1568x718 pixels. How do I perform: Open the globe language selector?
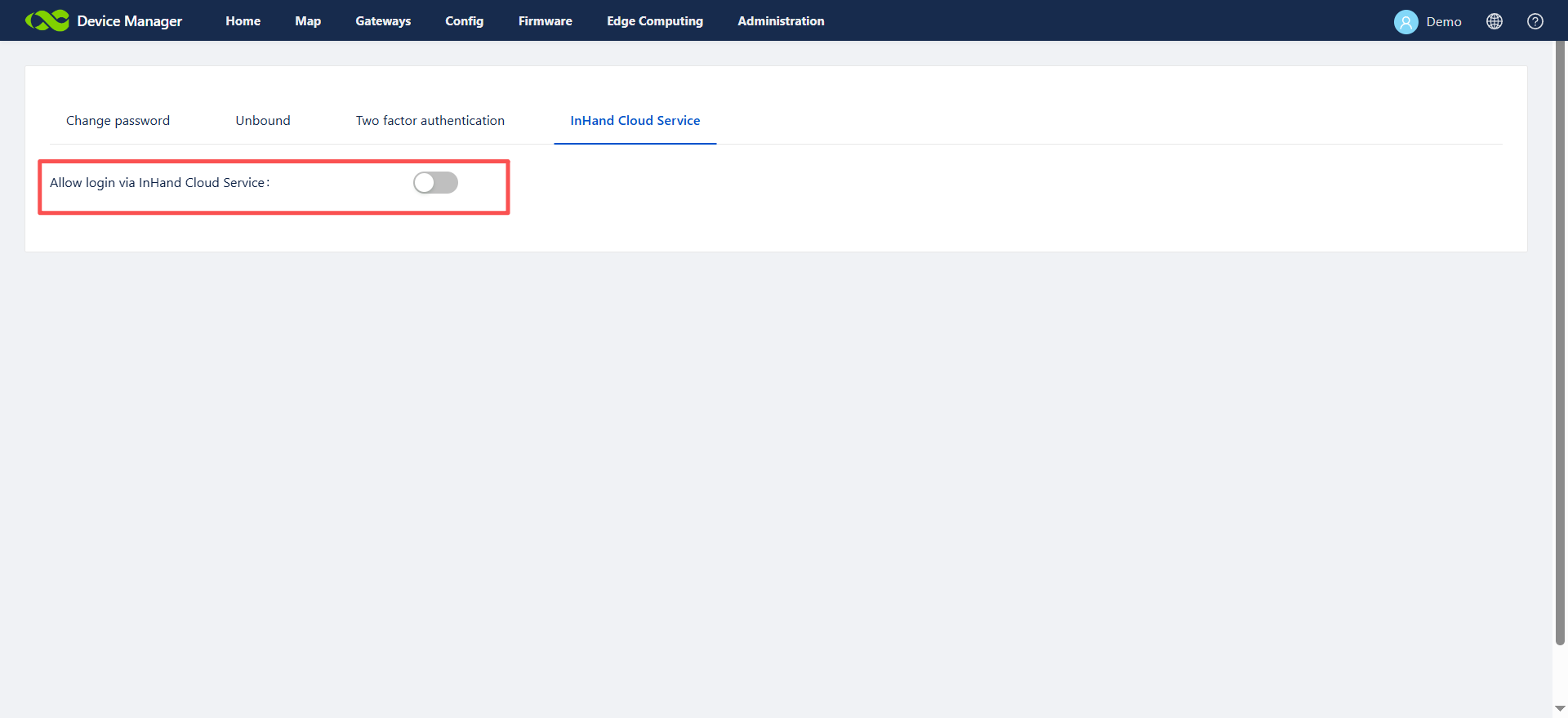(x=1494, y=22)
